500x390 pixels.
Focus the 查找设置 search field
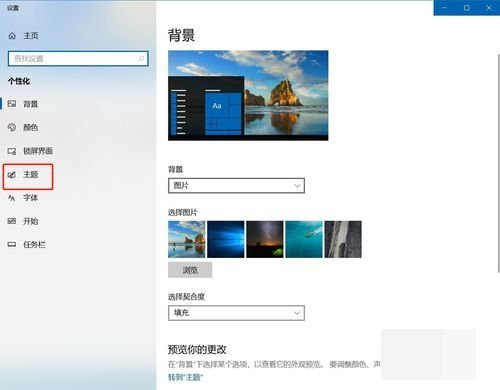[x=78, y=59]
